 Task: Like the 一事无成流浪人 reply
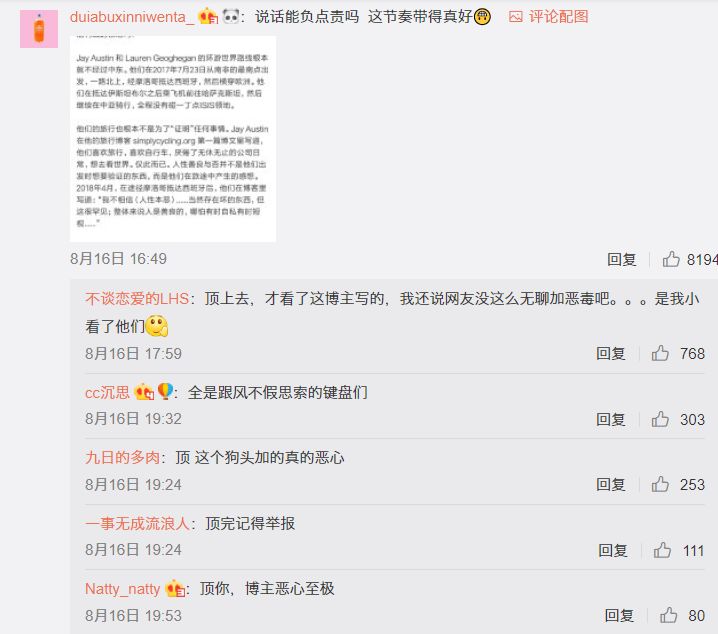pyautogui.click(x=662, y=550)
